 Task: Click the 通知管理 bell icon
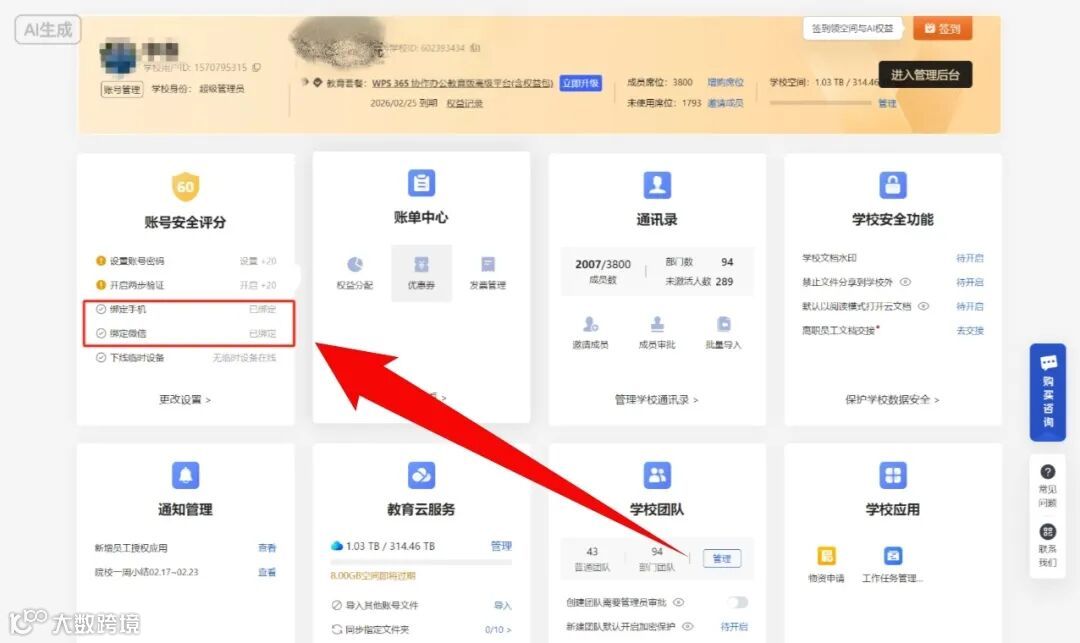[x=185, y=475]
